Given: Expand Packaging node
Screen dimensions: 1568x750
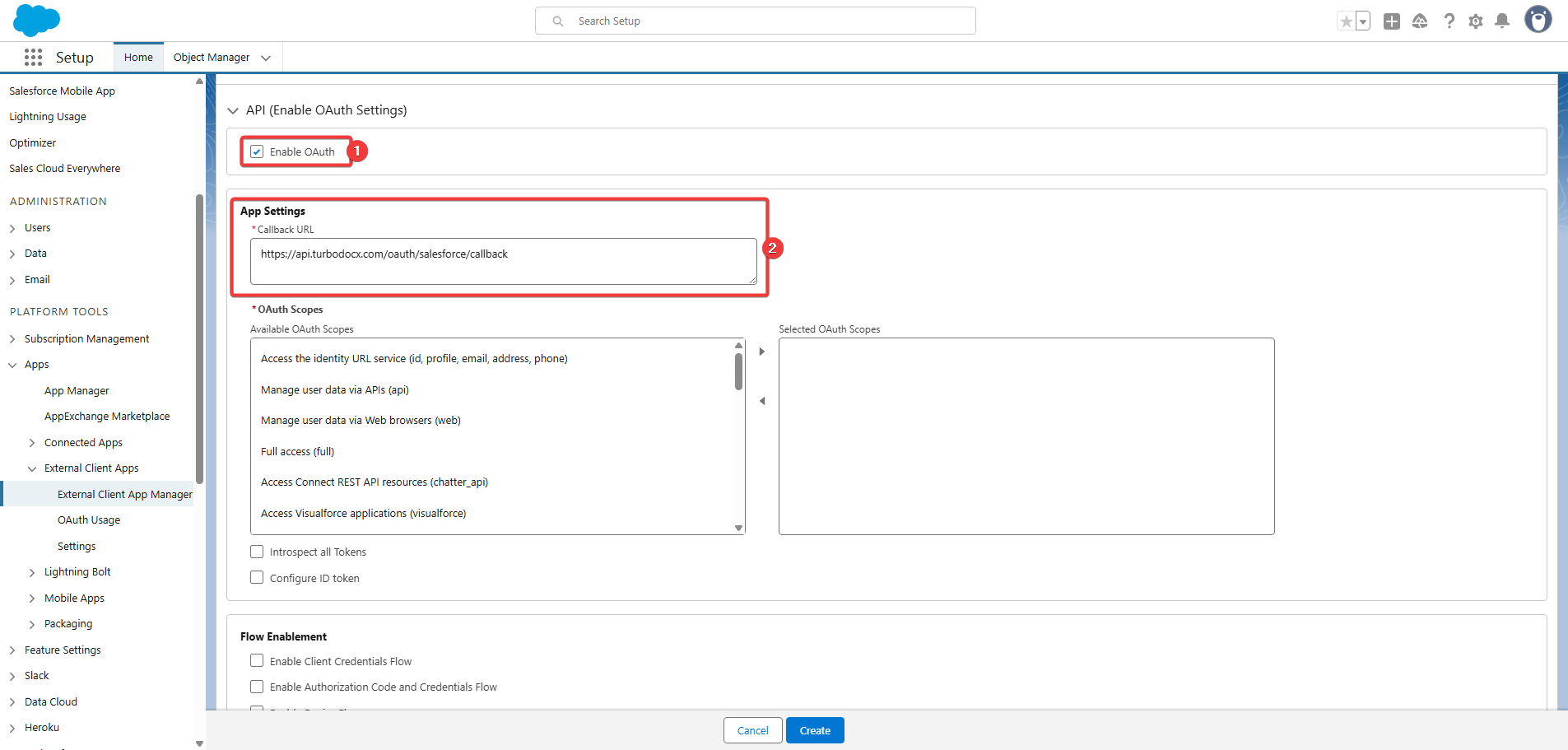Looking at the screenshot, I should point(32,625).
